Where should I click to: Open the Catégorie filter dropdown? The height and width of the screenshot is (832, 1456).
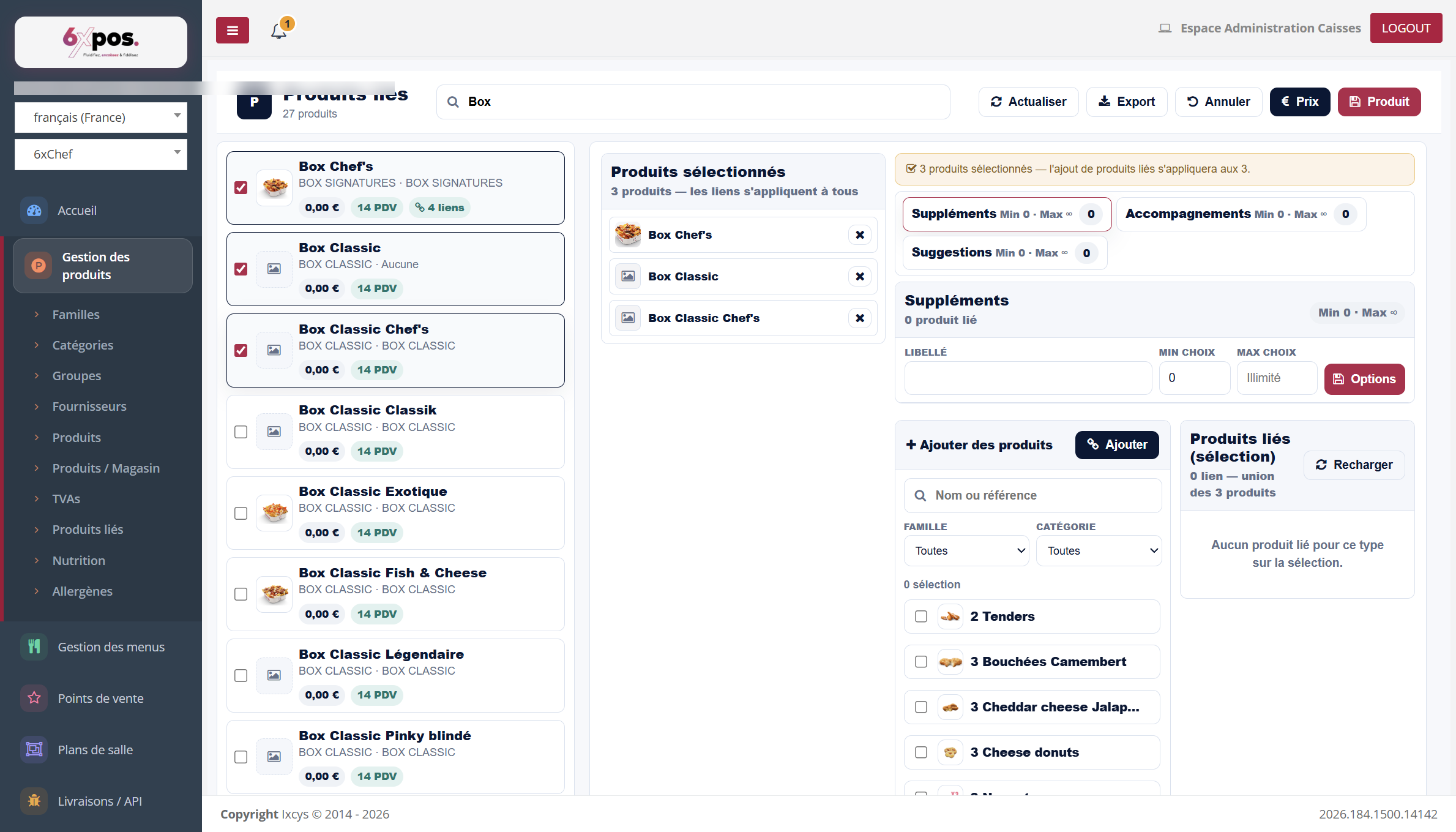(x=1099, y=551)
